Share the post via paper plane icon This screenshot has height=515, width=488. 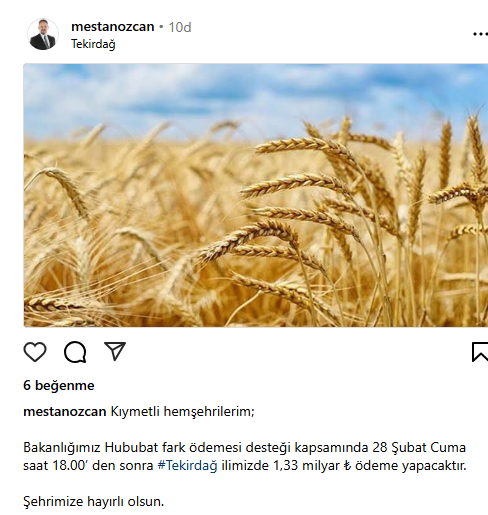tap(115, 351)
